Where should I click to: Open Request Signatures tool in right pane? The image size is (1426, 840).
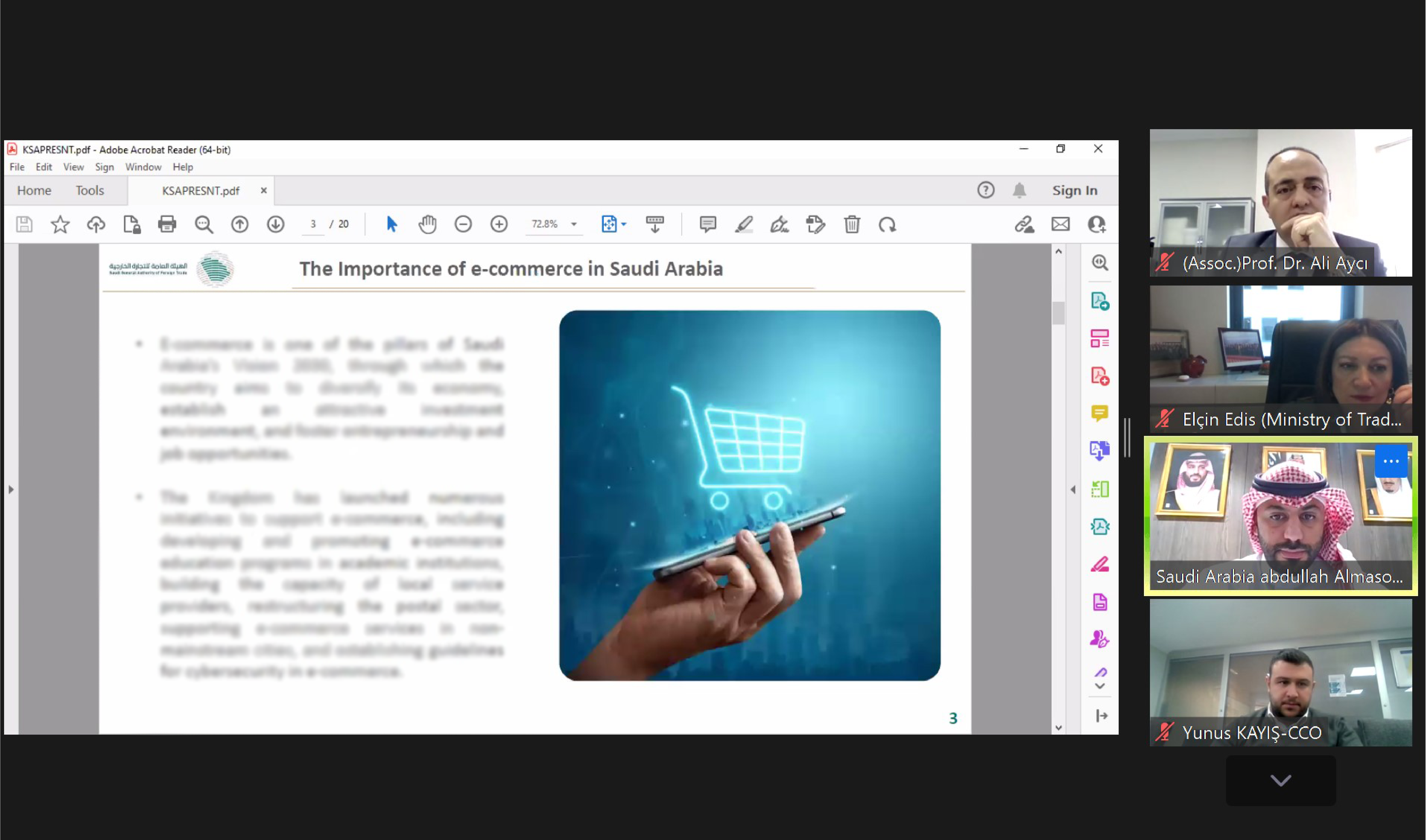(x=1100, y=640)
